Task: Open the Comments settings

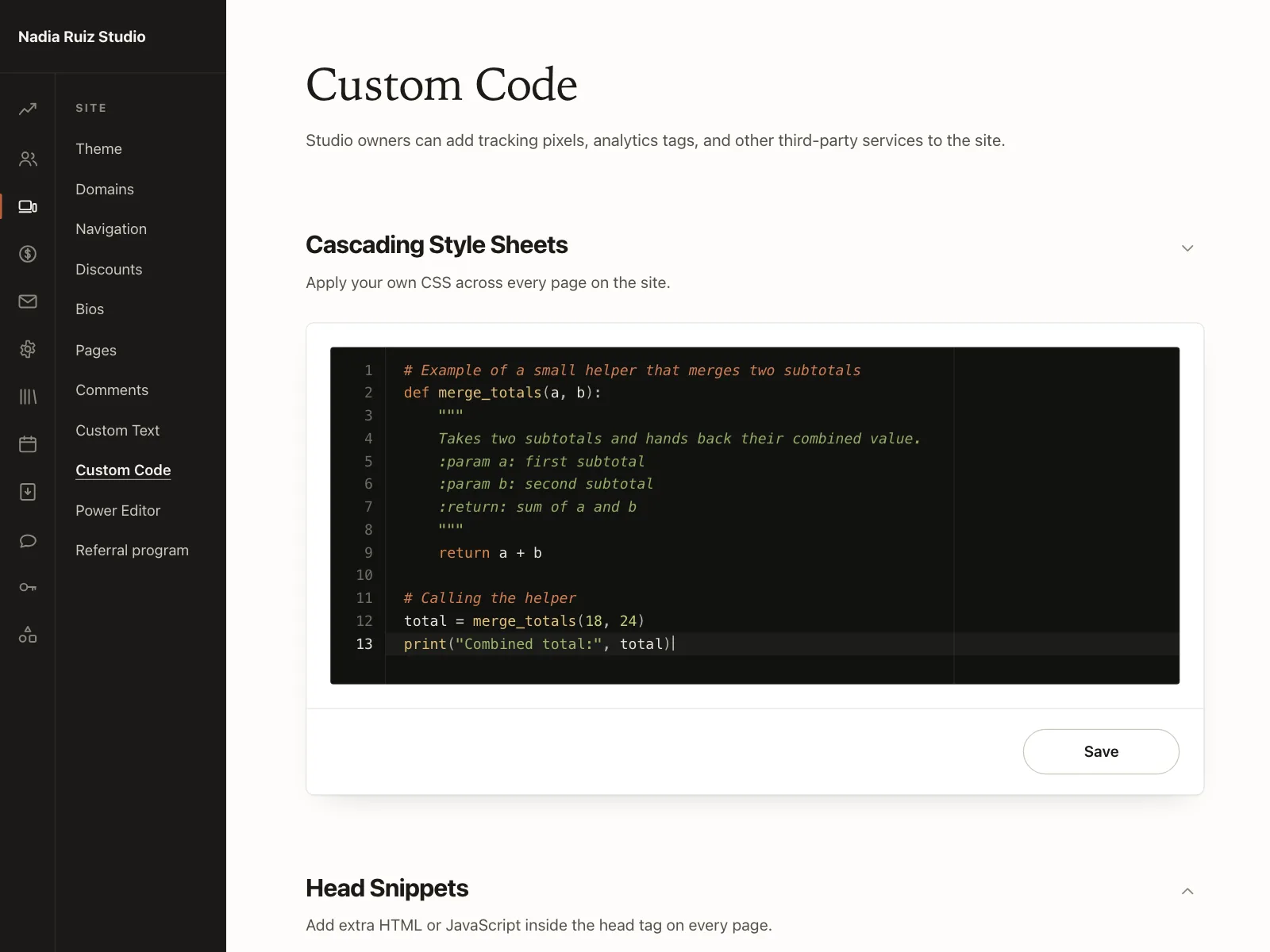Action: [x=112, y=390]
